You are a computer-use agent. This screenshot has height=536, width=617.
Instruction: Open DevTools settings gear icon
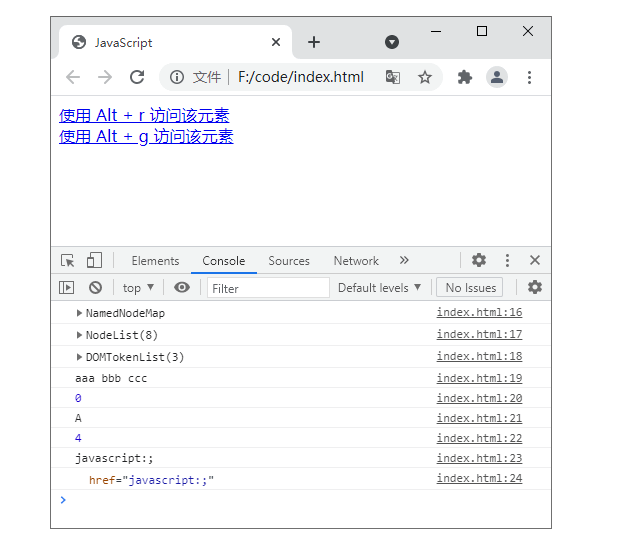pyautogui.click(x=479, y=260)
